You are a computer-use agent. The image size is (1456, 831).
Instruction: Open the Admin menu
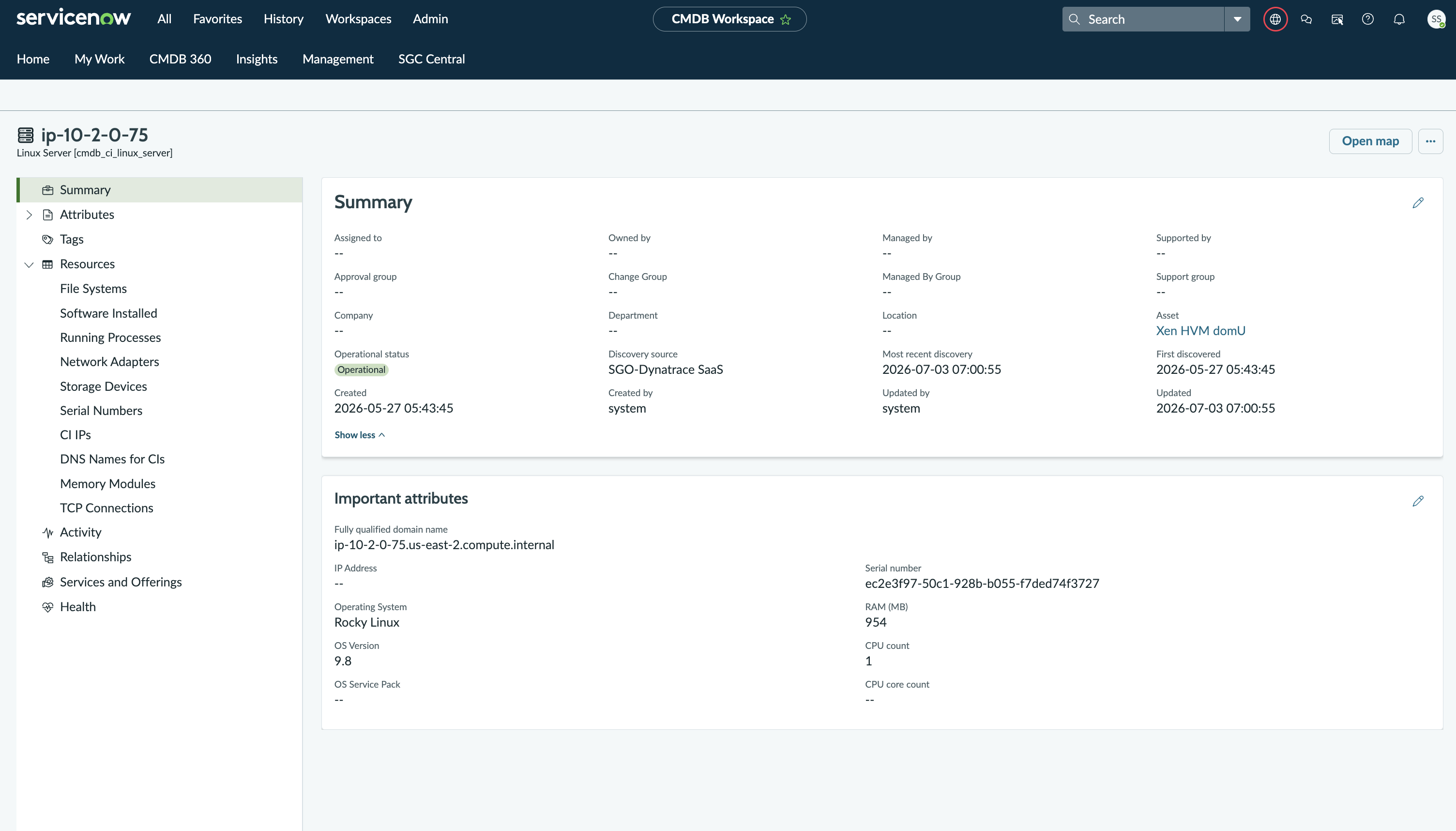430,19
